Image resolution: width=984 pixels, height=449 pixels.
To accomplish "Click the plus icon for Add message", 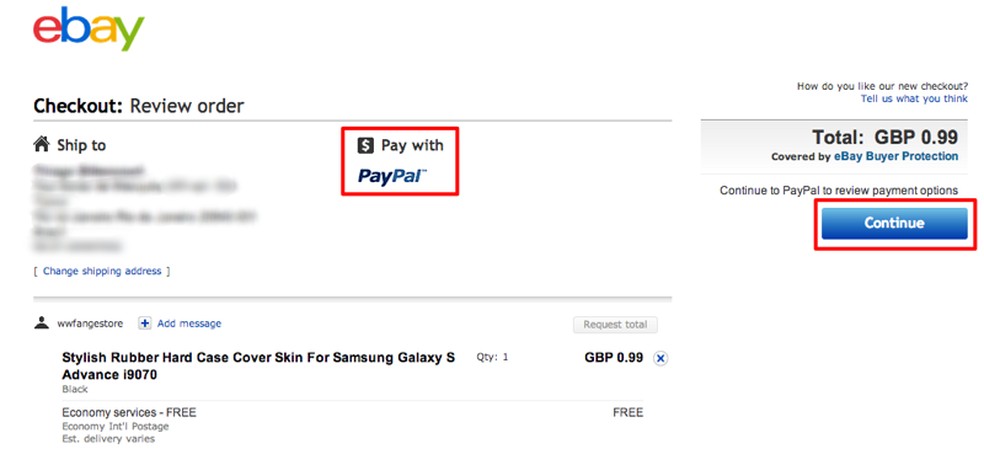I will pyautogui.click(x=145, y=323).
